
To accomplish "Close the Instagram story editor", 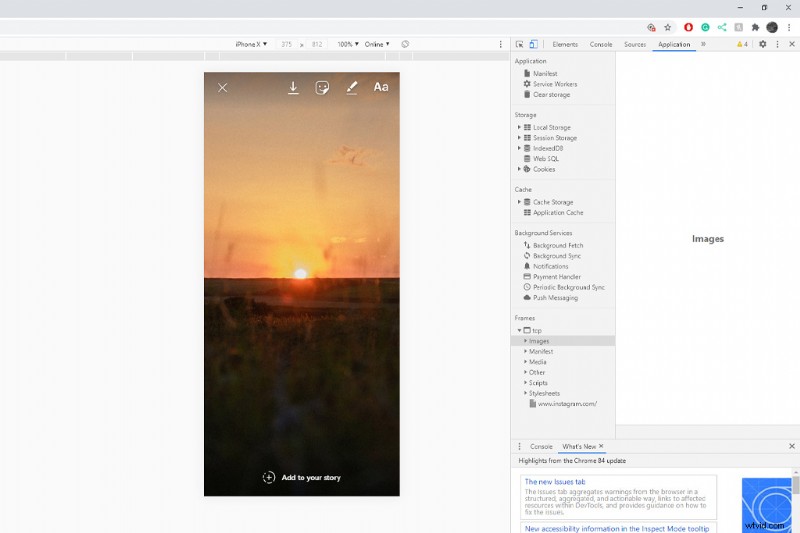I will point(222,88).
